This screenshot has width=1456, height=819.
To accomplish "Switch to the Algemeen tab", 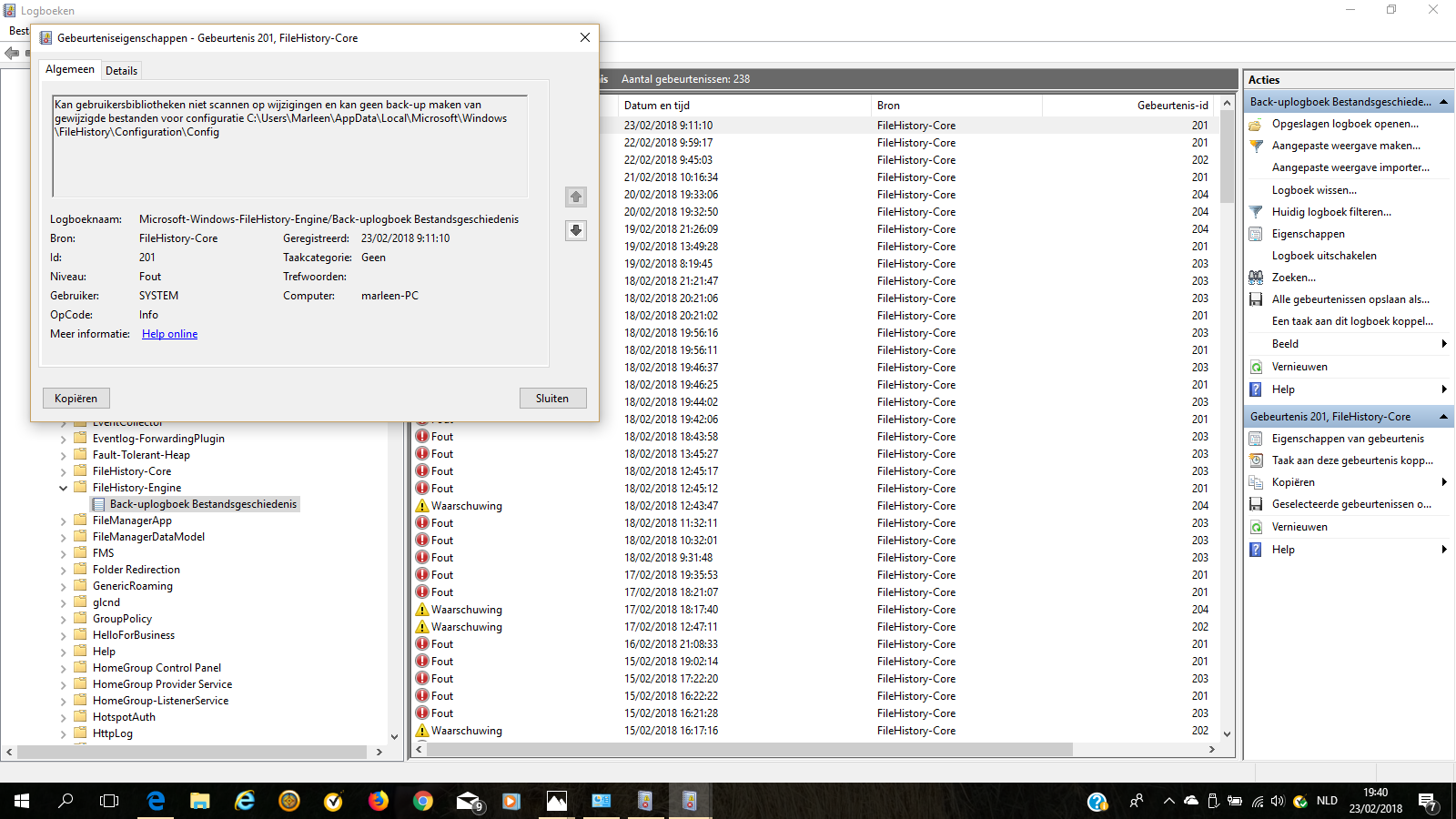I will 70,69.
